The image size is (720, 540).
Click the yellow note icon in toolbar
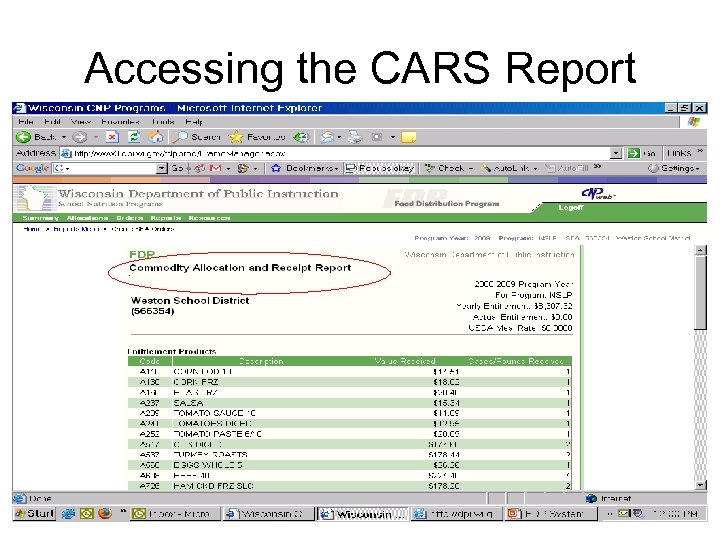(408, 137)
